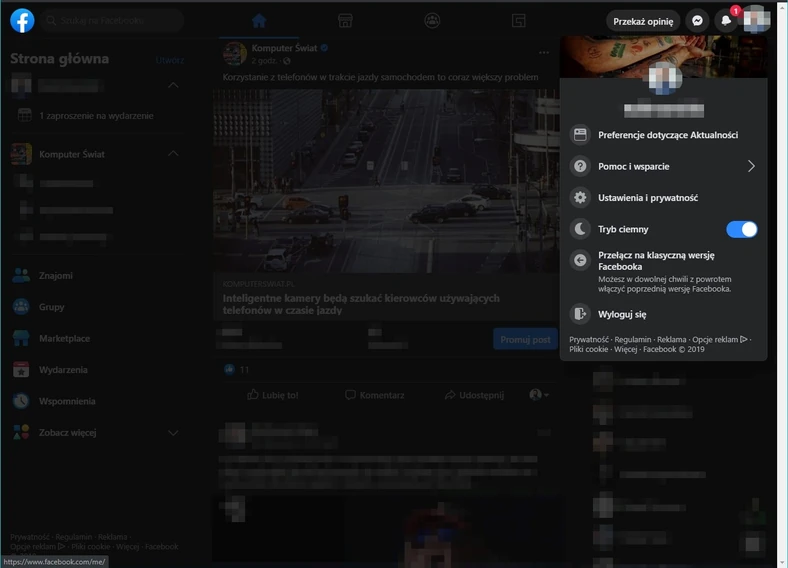The height and width of the screenshot is (568, 788).
Task: Select Przełącz na klasyczną wersję Facebooka
Action: pyautogui.click(x=663, y=271)
